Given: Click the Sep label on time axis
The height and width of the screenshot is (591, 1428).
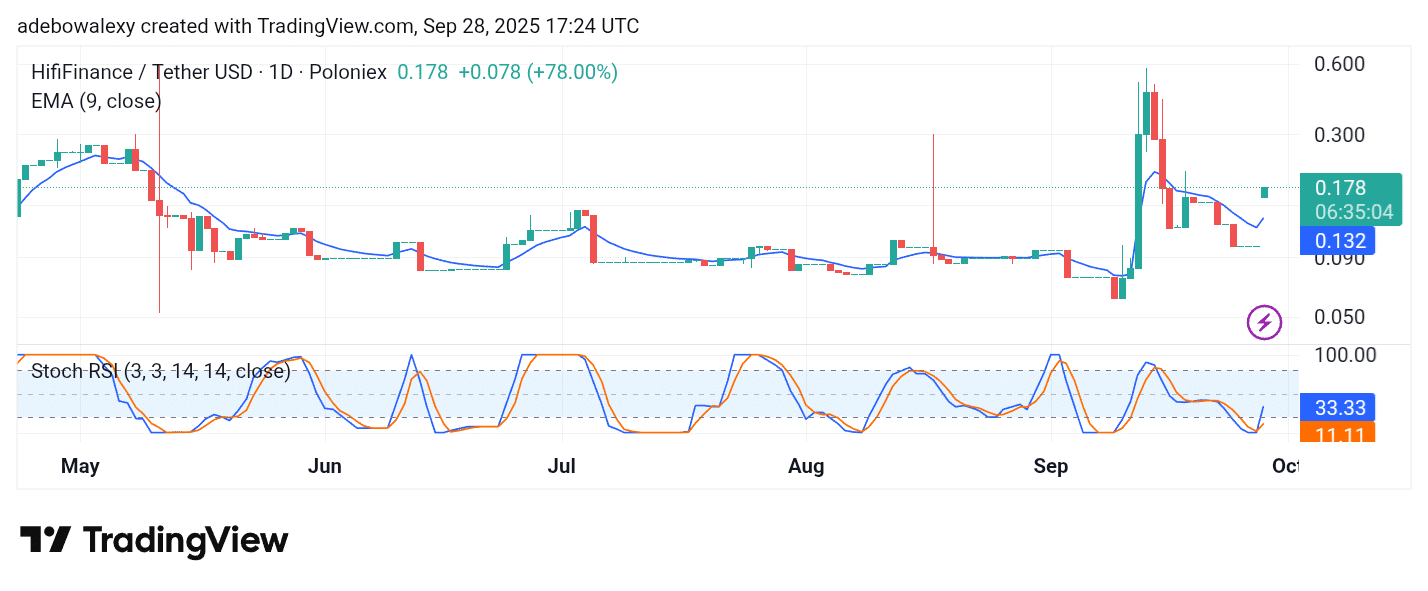Looking at the screenshot, I should coord(1051,466).
